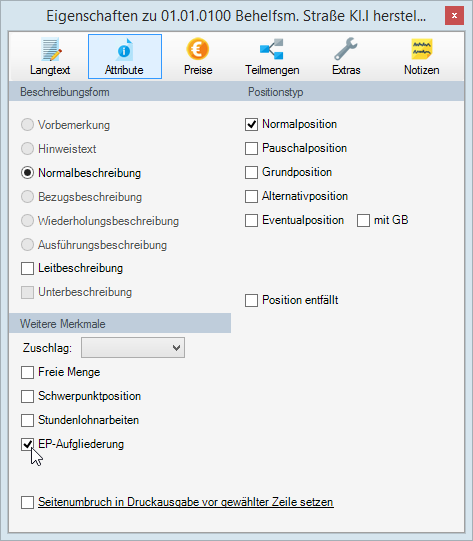Select the Attribute info icon tab
This screenshot has height=541, width=473.
(x=125, y=57)
